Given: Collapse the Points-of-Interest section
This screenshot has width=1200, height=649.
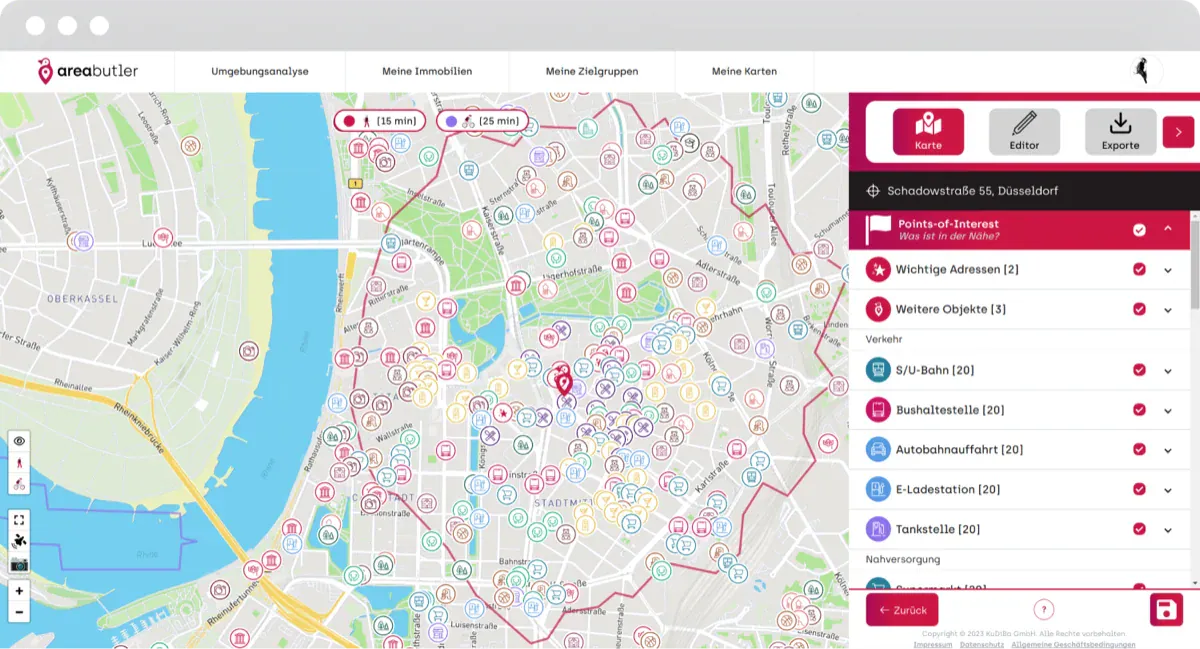Looking at the screenshot, I should click(1167, 229).
